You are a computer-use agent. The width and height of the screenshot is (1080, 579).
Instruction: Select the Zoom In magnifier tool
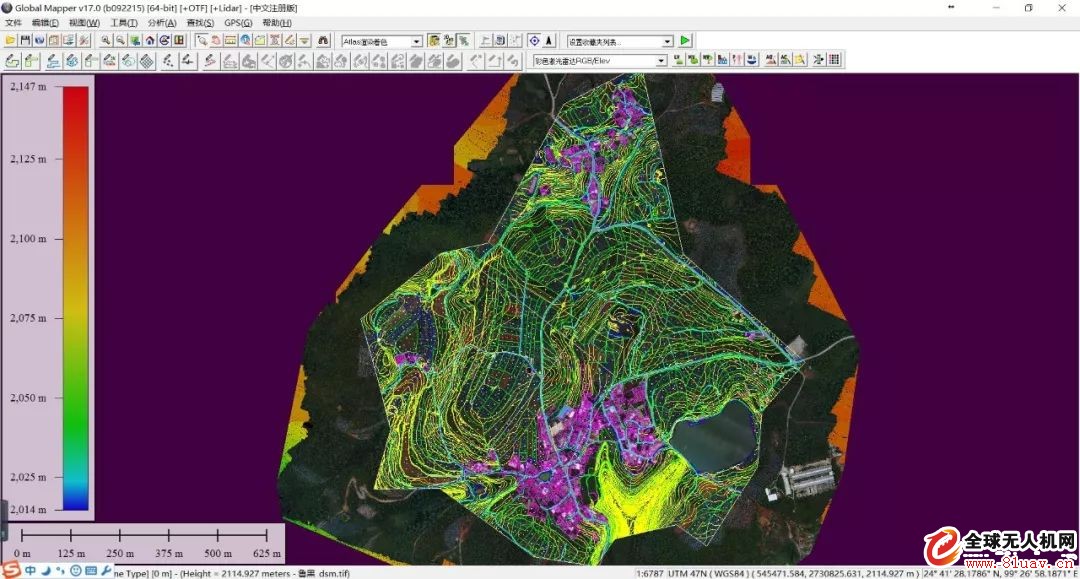click(105, 41)
